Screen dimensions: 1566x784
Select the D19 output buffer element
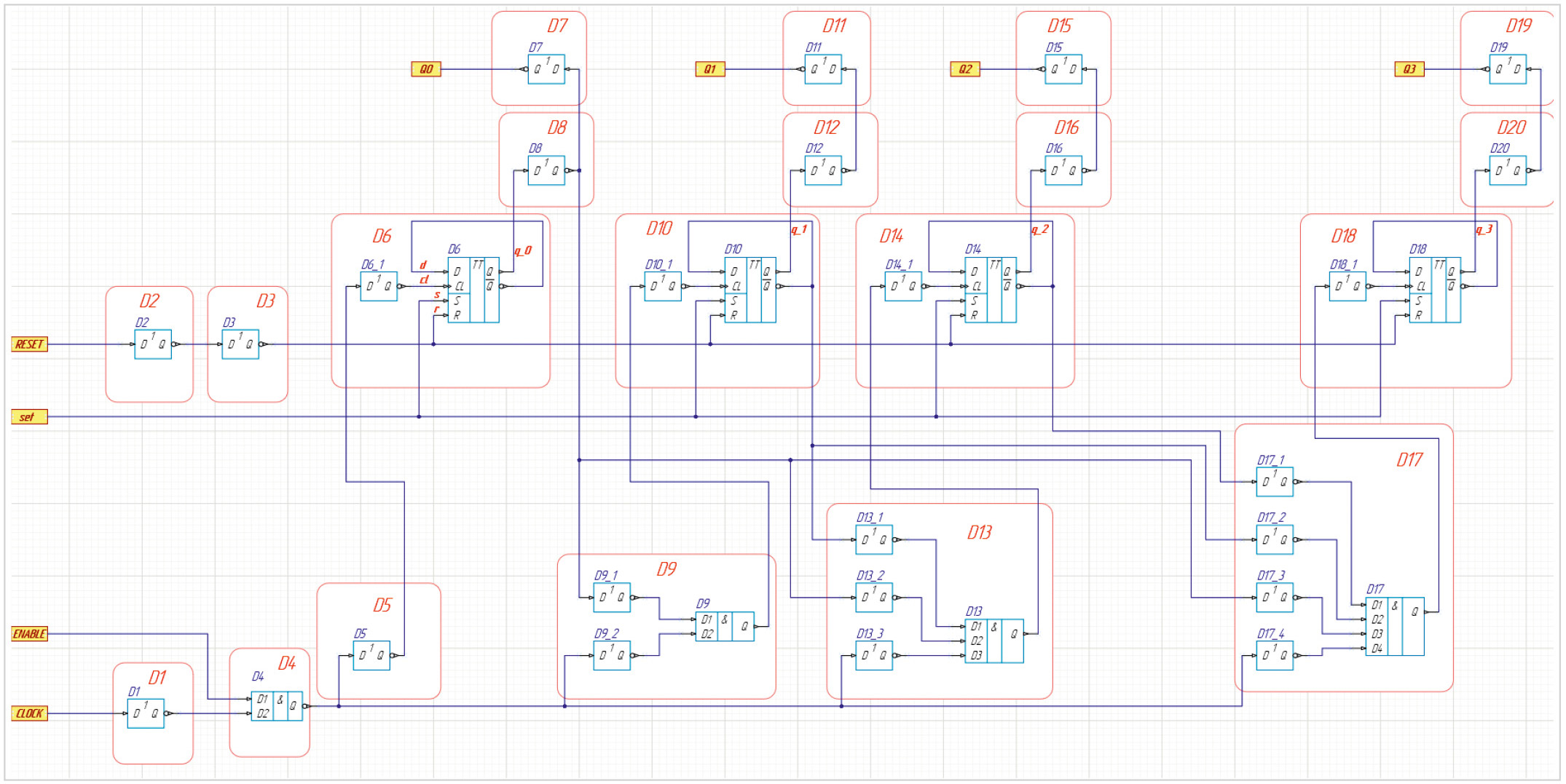(x=1508, y=69)
